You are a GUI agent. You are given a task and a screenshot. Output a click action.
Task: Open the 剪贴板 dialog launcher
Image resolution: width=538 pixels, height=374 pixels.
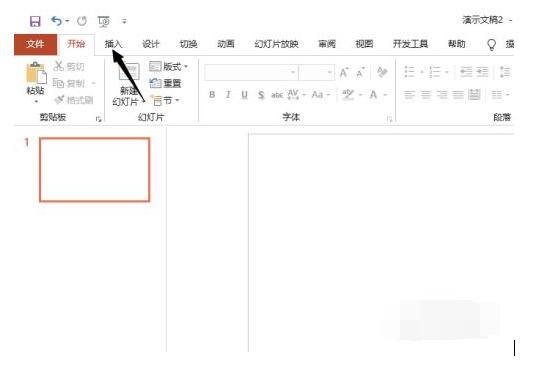tap(98, 119)
